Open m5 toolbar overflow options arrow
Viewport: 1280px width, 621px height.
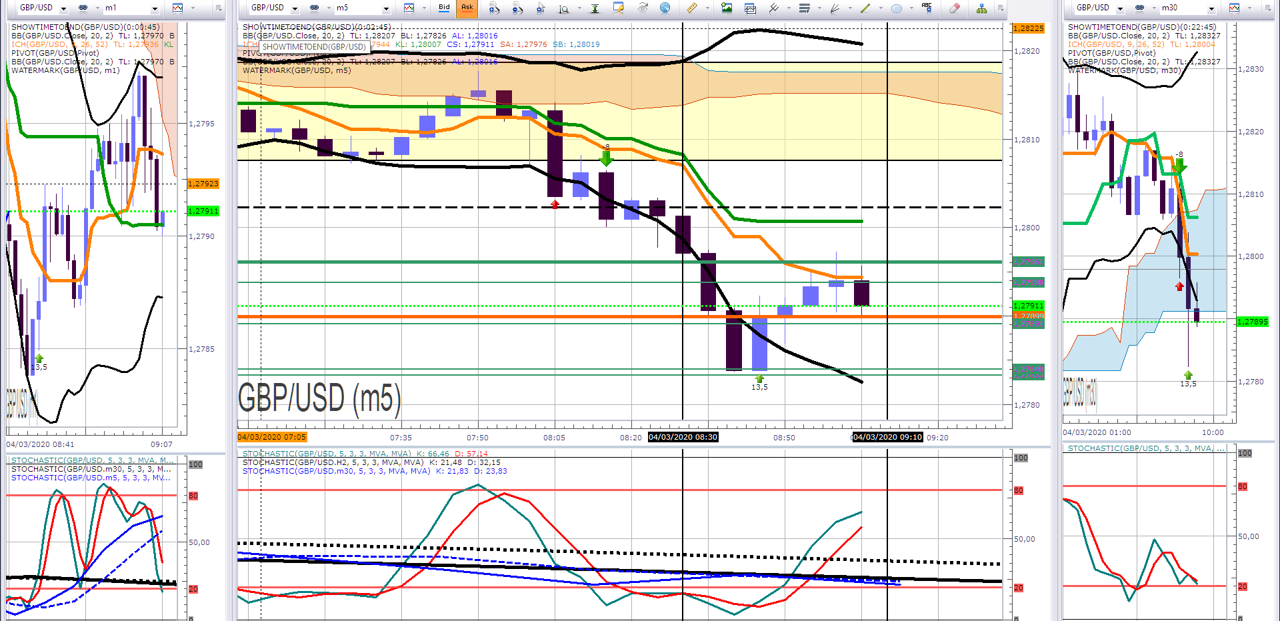[1000, 8]
